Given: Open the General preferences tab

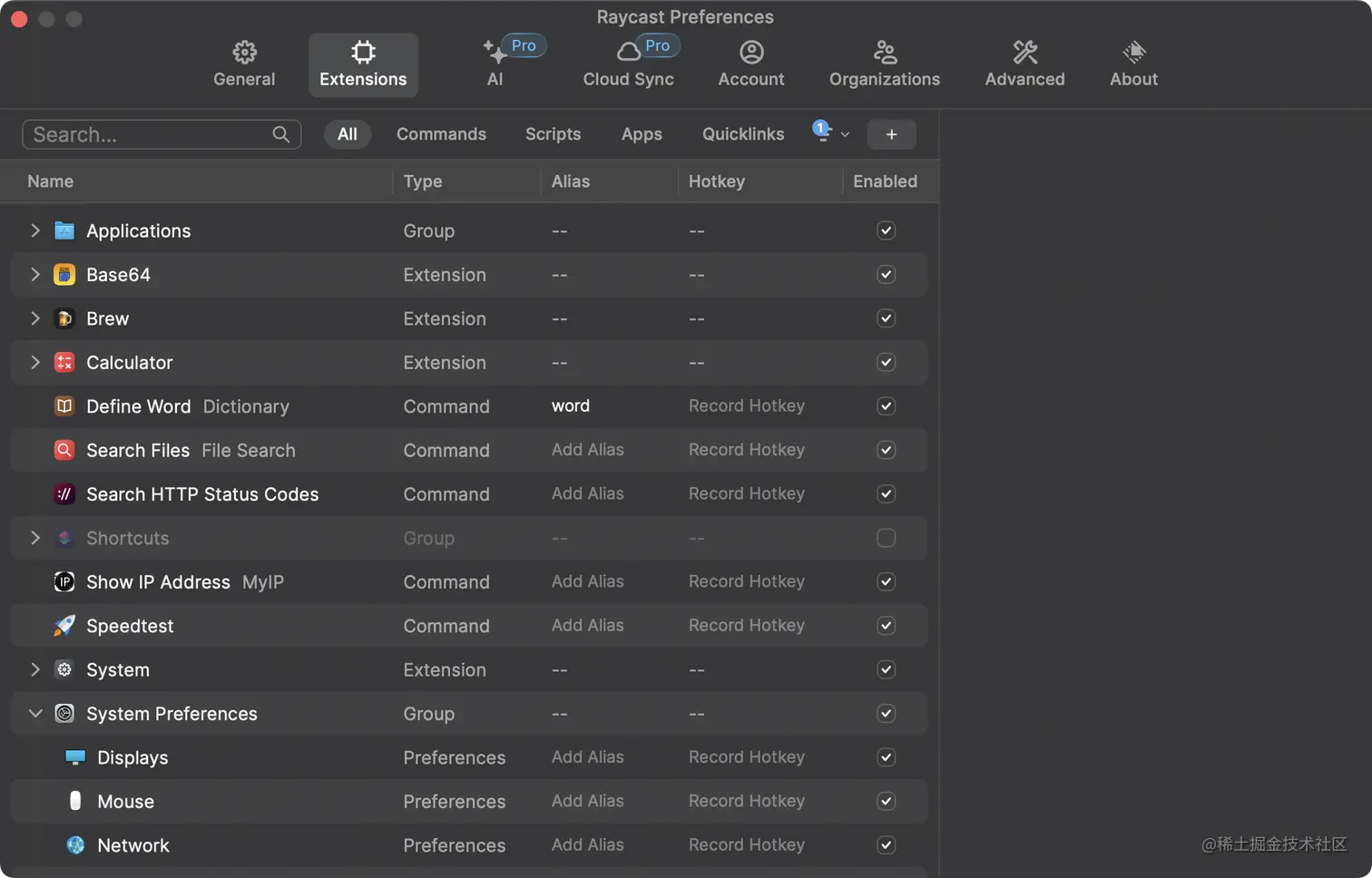Looking at the screenshot, I should (244, 64).
